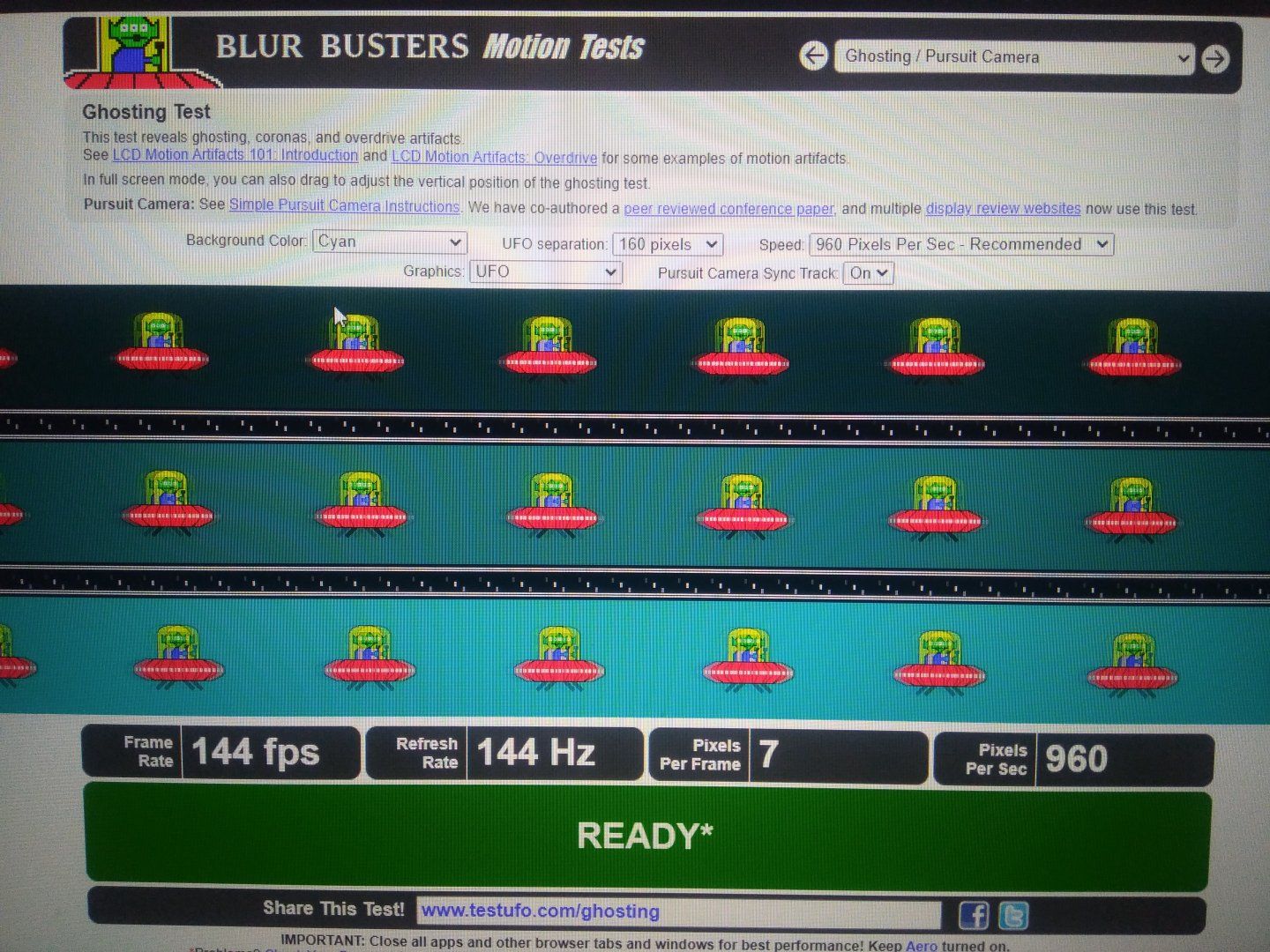This screenshot has height=952, width=1270.
Task: Click the Aero link in the important note
Action: point(922,945)
